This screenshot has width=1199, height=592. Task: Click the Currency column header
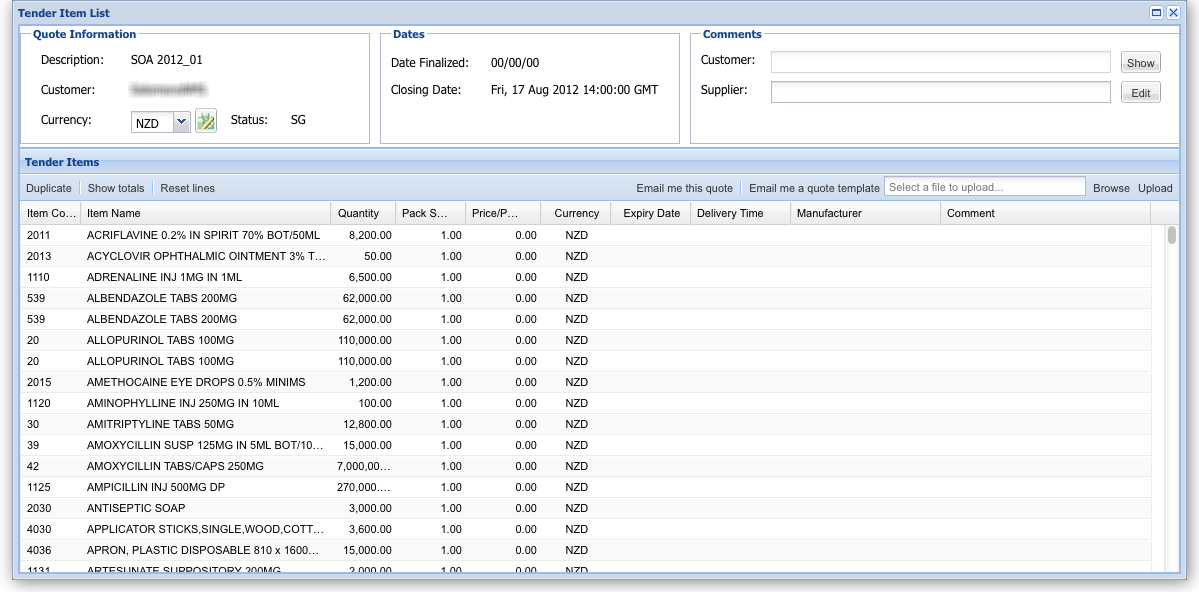pyautogui.click(x=576, y=213)
